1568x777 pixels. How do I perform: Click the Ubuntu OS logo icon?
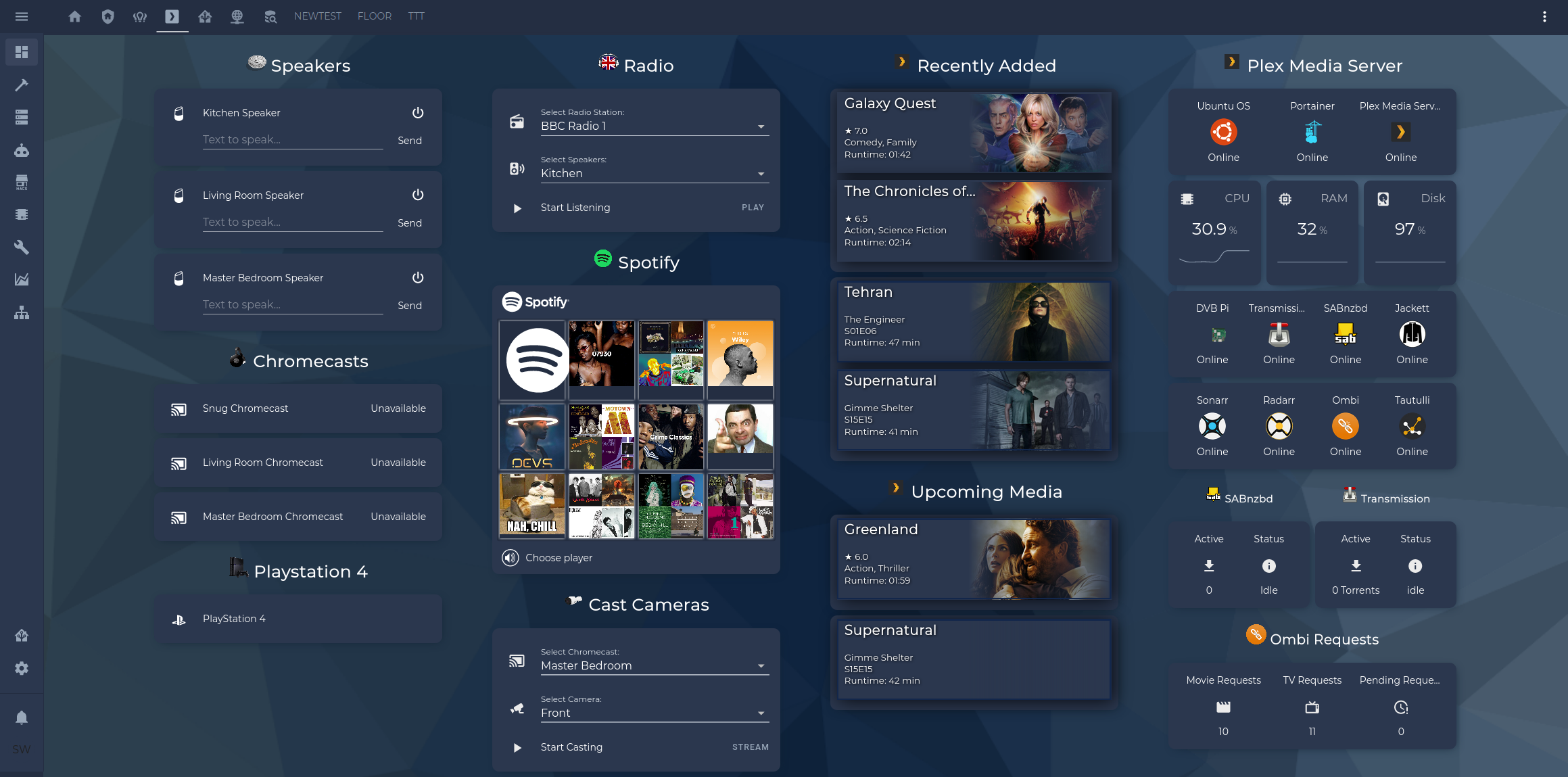point(1223,132)
